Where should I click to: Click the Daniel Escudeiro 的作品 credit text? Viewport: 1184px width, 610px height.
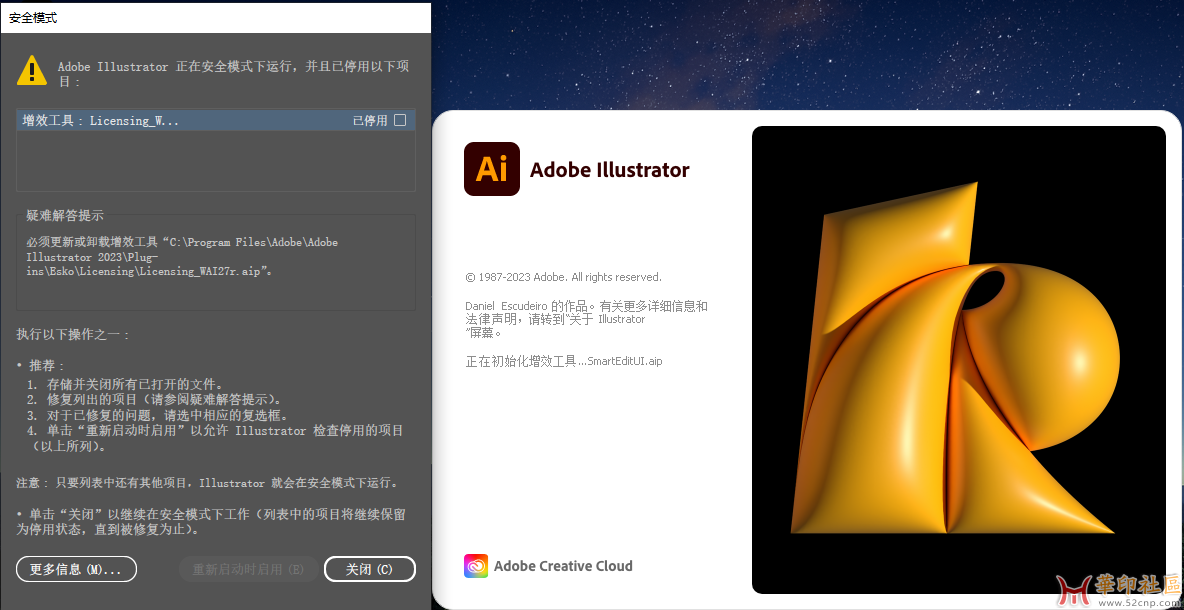click(x=587, y=319)
